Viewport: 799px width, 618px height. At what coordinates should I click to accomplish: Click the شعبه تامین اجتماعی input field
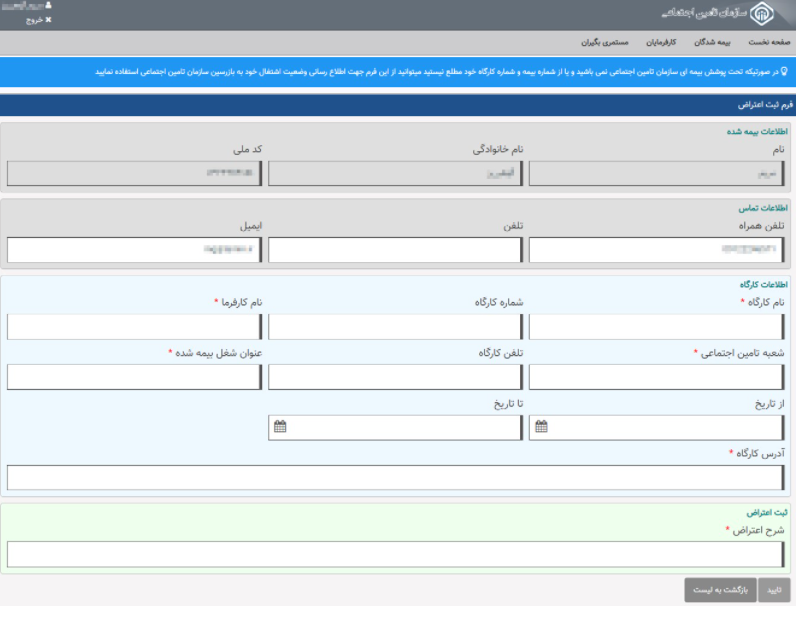(656, 377)
